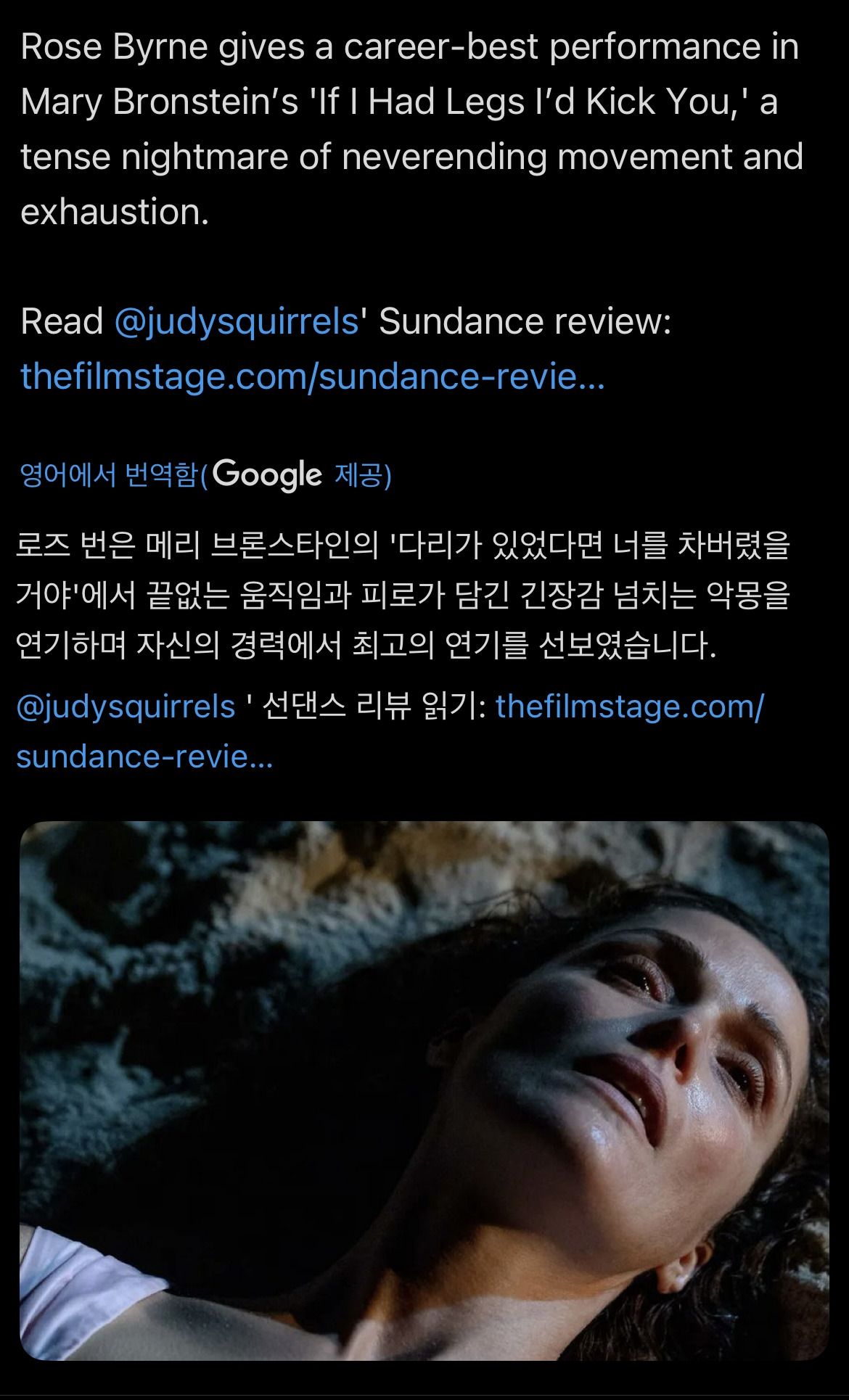
Task: Tap the word 'Read' before the mention
Action: click(x=62, y=321)
